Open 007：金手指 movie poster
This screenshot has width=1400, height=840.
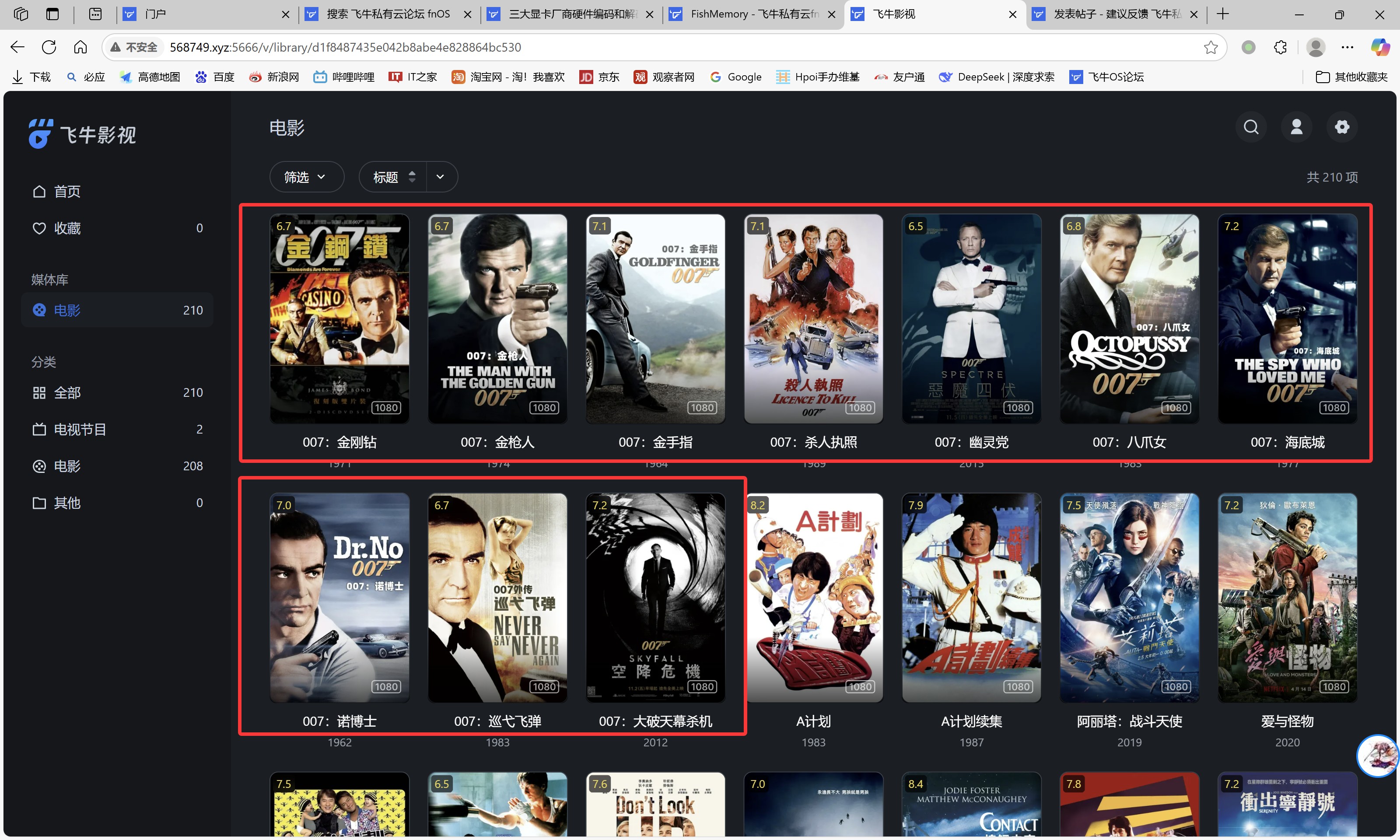click(x=655, y=318)
